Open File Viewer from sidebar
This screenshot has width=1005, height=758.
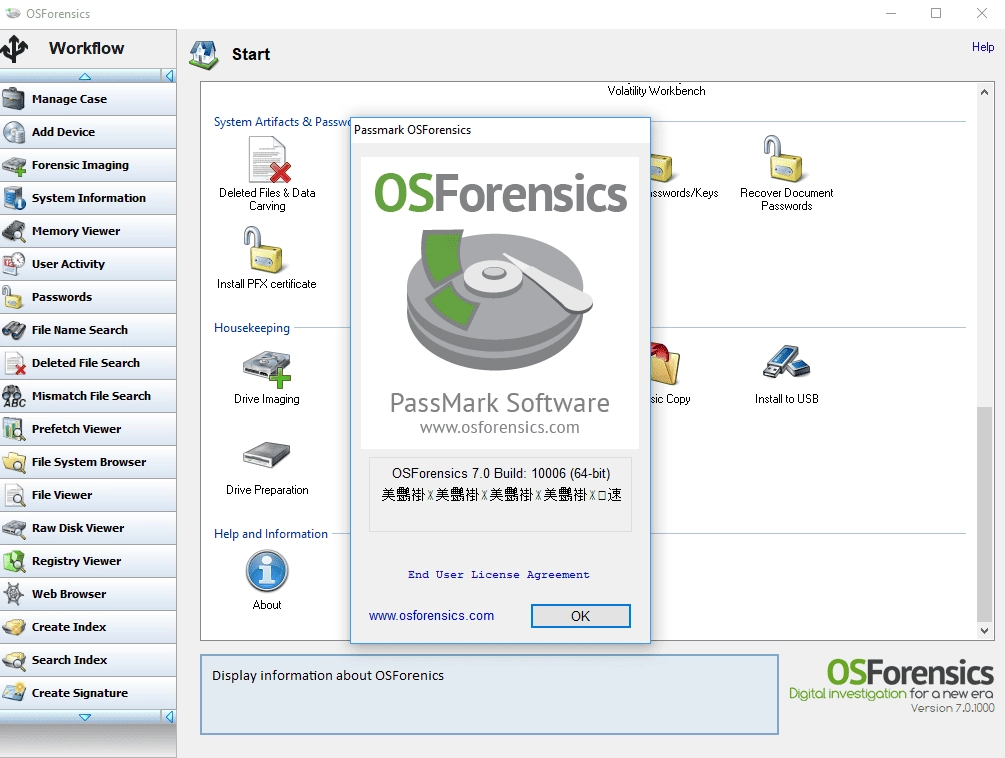click(88, 495)
